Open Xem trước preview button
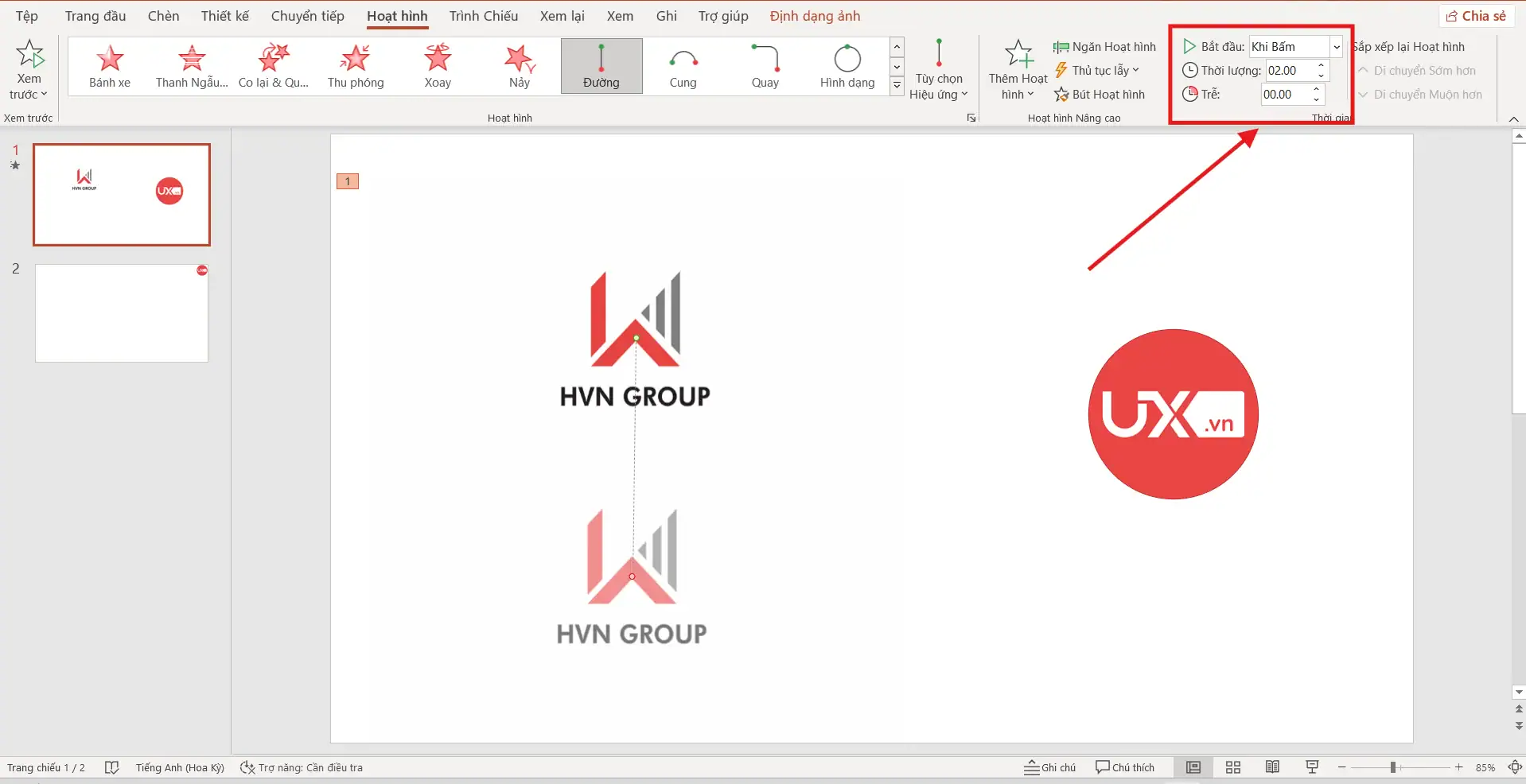 click(x=29, y=70)
